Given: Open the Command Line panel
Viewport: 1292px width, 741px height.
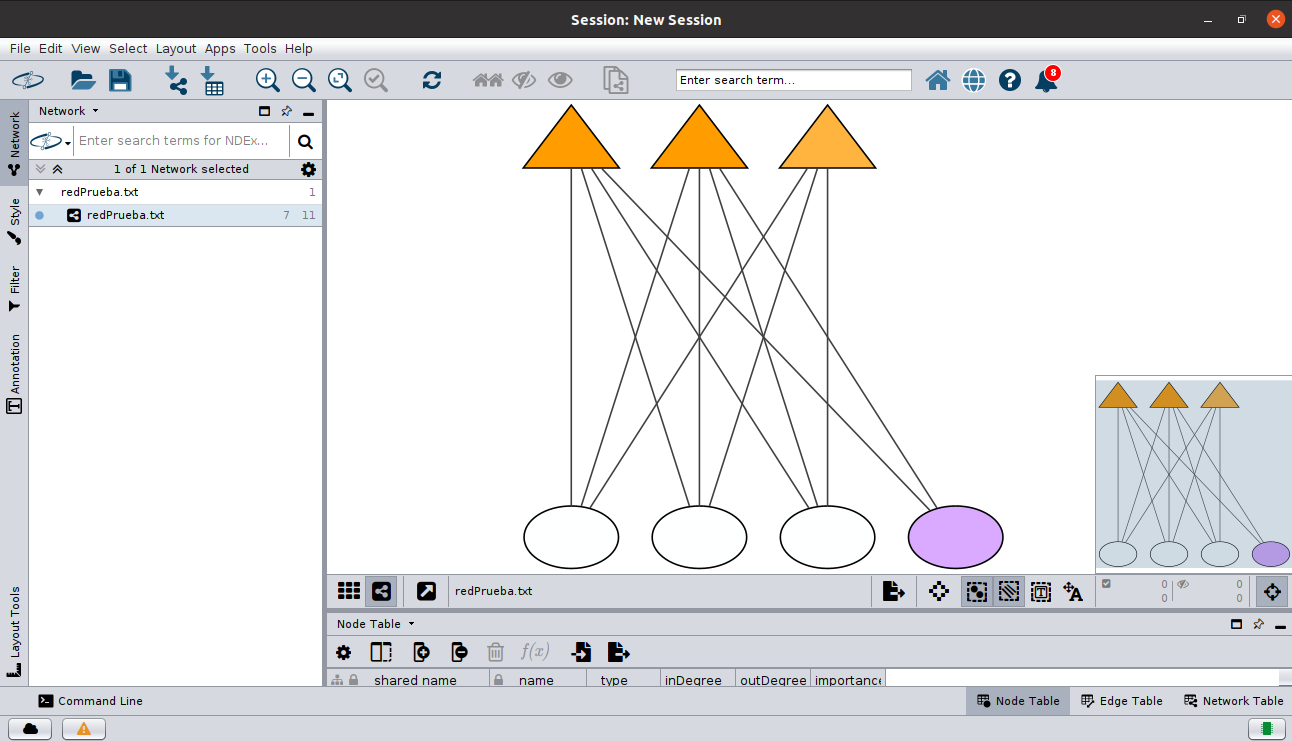Looking at the screenshot, I should (91, 701).
